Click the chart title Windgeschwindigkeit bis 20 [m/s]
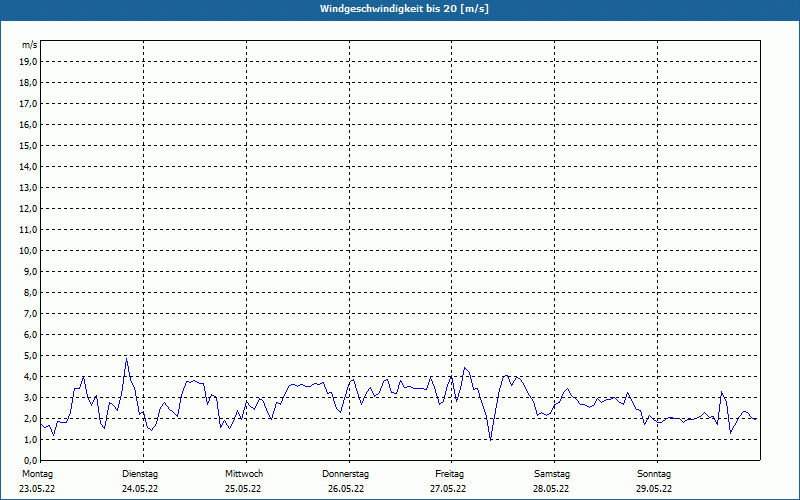The height and width of the screenshot is (500, 800). (404, 9)
